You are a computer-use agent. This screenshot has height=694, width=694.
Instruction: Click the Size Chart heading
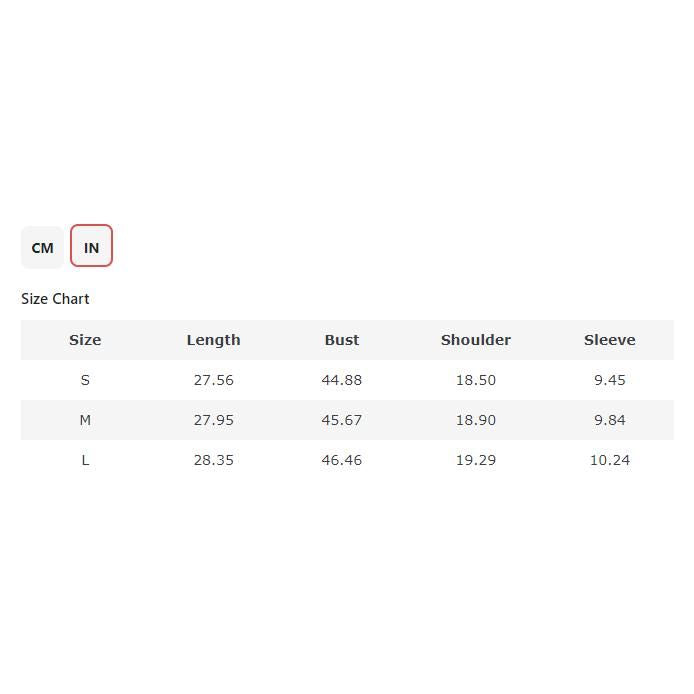click(55, 299)
